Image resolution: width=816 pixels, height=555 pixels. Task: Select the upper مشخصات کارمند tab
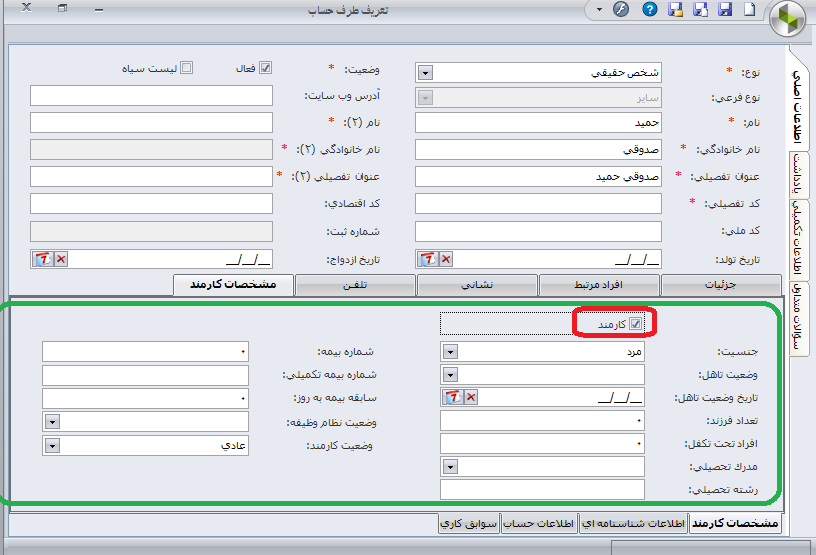pyautogui.click(x=233, y=285)
